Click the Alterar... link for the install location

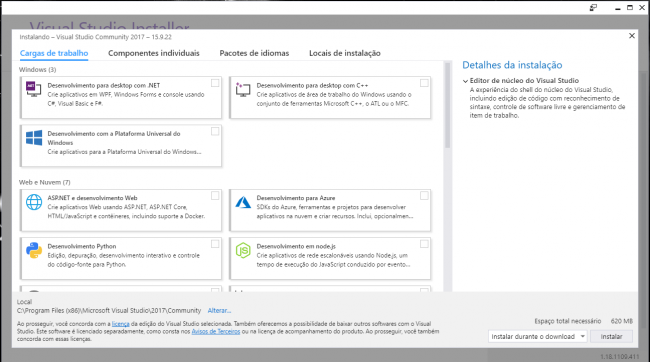point(219,311)
